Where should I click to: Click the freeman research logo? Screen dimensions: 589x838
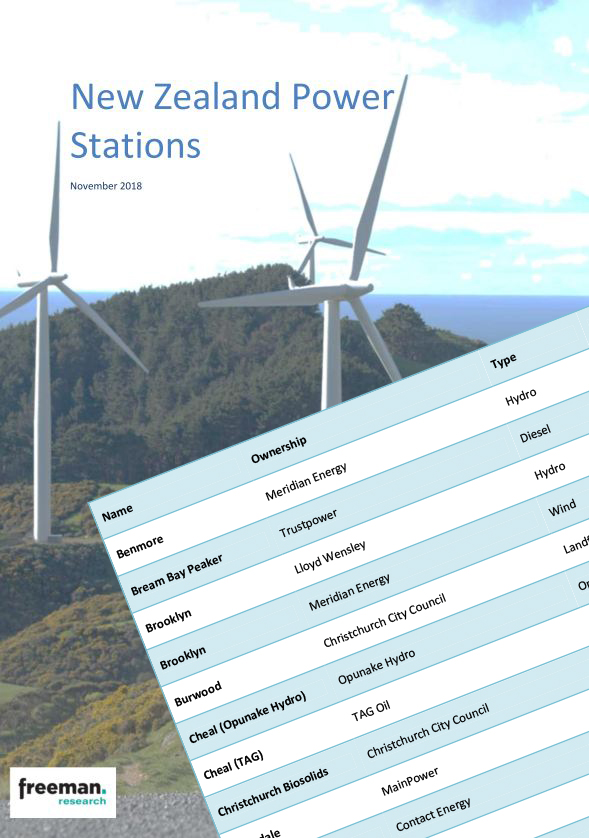tap(63, 792)
